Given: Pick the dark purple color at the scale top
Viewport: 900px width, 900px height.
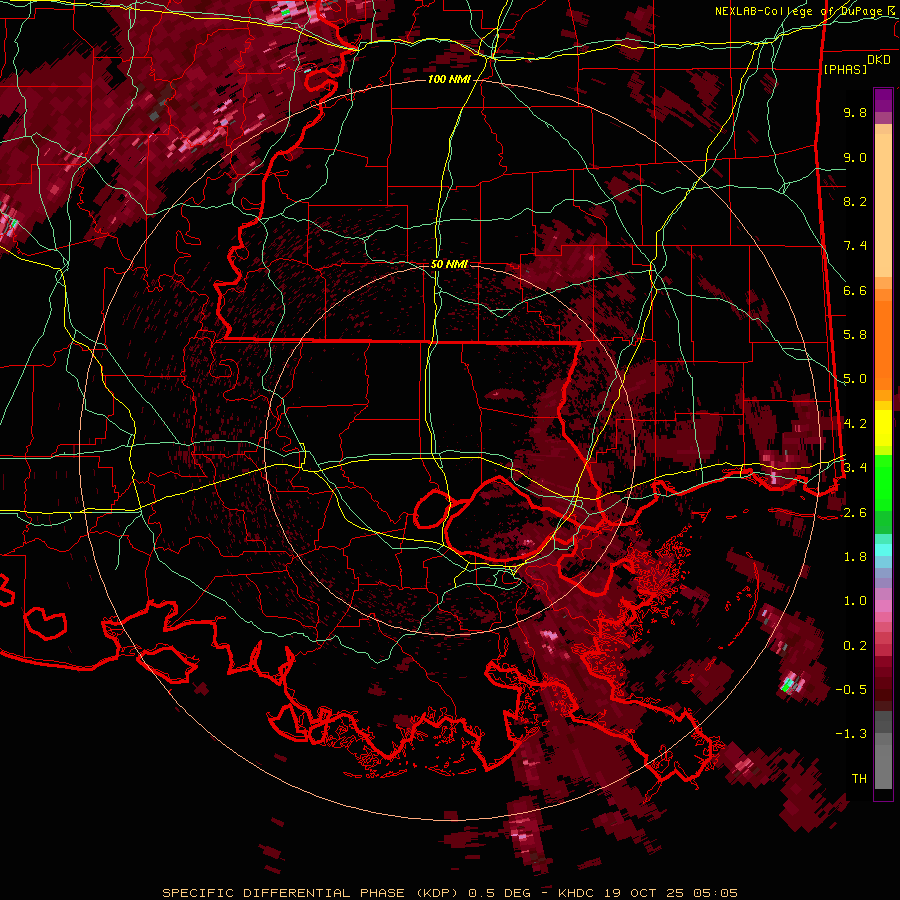Looking at the screenshot, I should [x=883, y=100].
